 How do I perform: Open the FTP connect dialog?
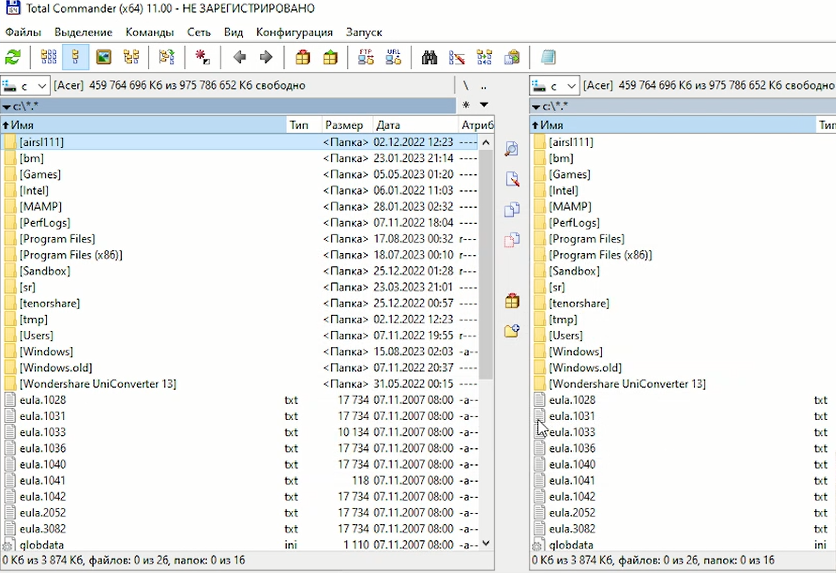pos(366,57)
